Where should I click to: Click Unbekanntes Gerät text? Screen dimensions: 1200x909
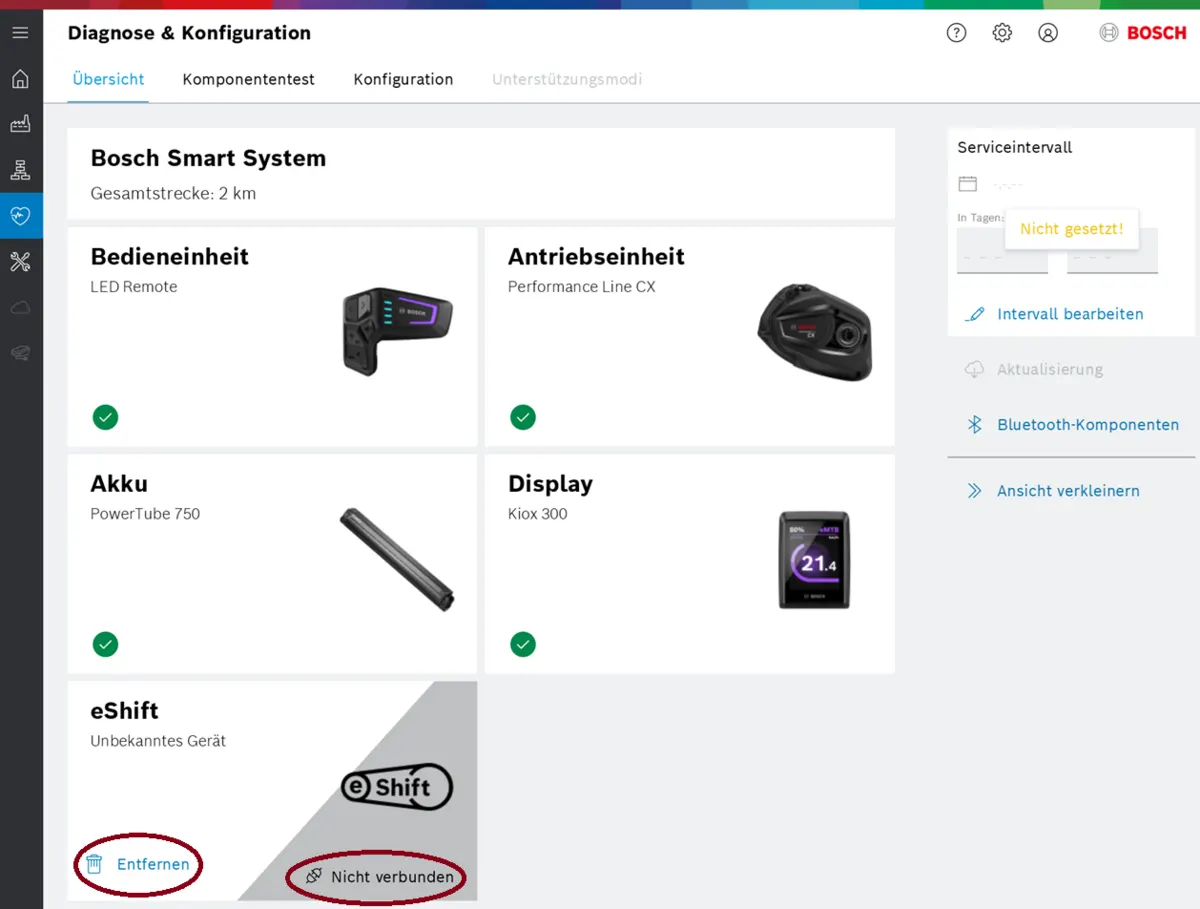point(158,741)
